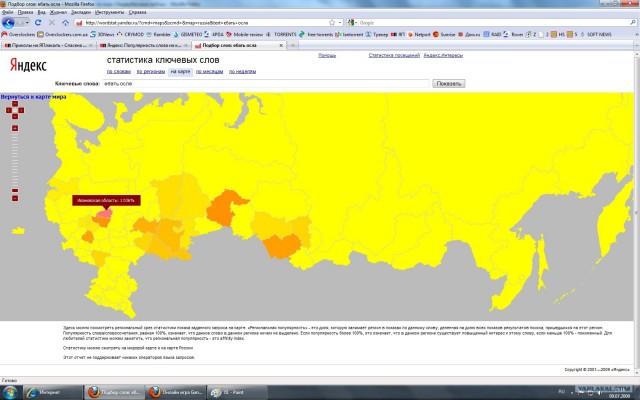Stop page loading with the X icon
Image resolution: width=640 pixels, height=400 pixels.
52,22
